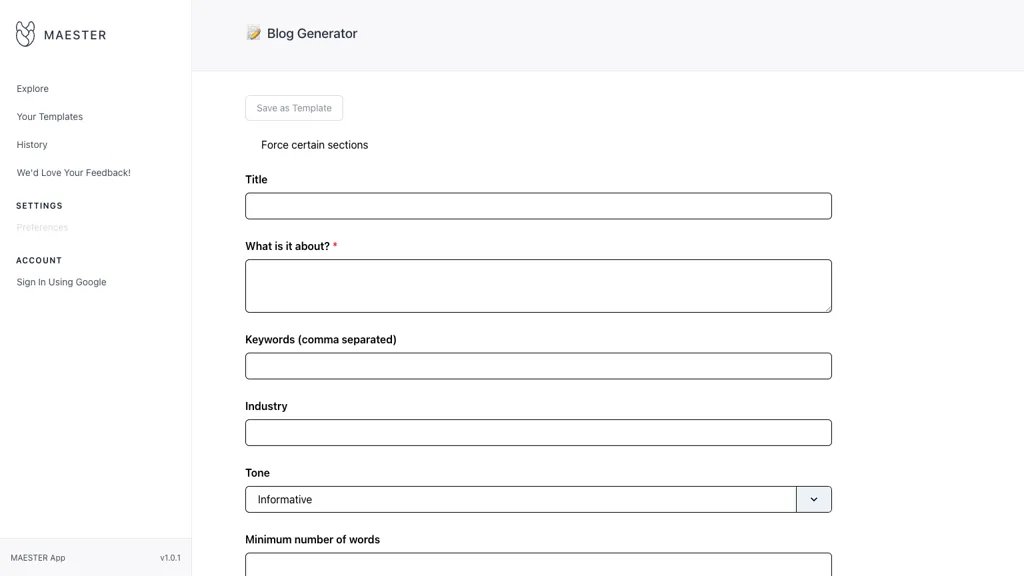Image resolution: width=1024 pixels, height=576 pixels.
Task: Click into the What is it about textarea
Action: coord(538,285)
